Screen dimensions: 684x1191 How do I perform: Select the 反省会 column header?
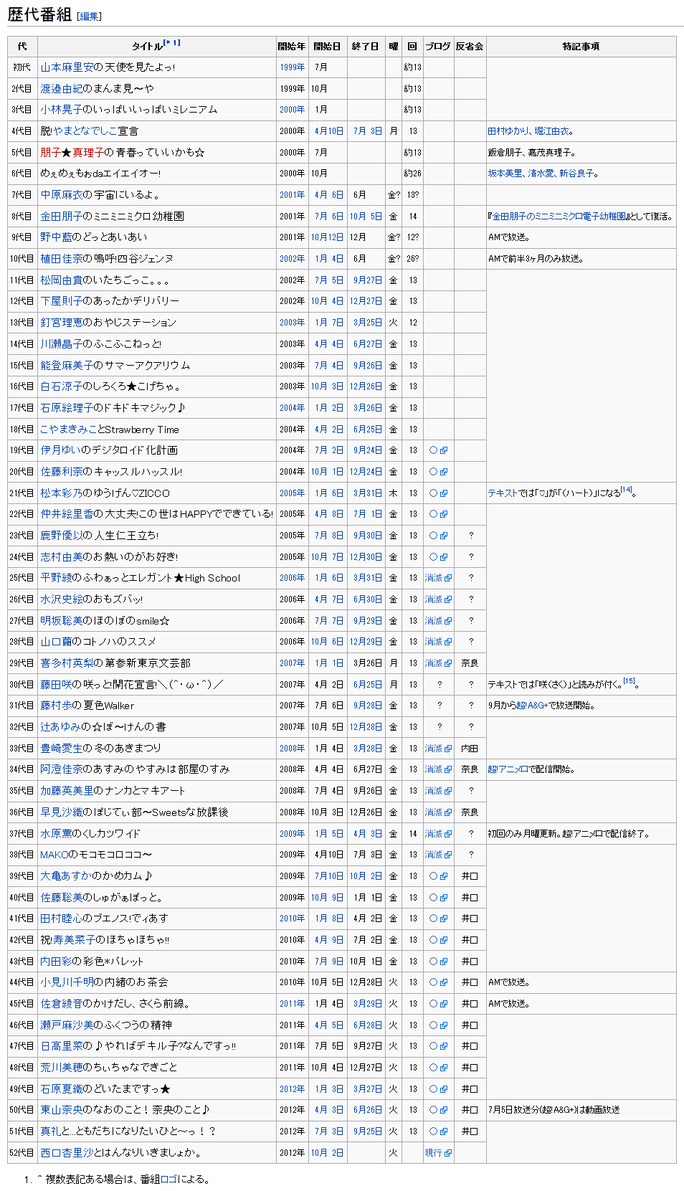(x=469, y=46)
